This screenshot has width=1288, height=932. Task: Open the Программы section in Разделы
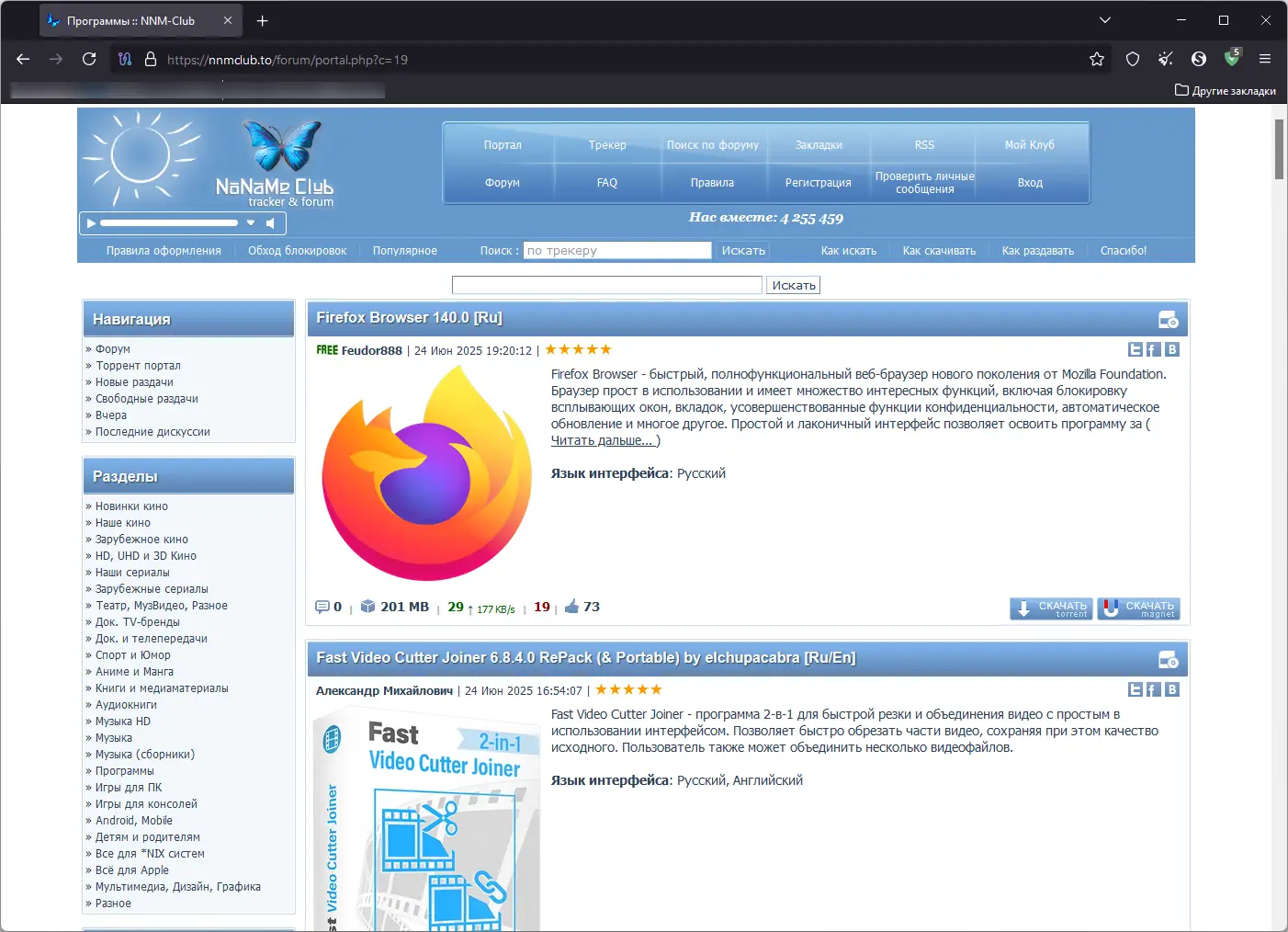pos(125,771)
